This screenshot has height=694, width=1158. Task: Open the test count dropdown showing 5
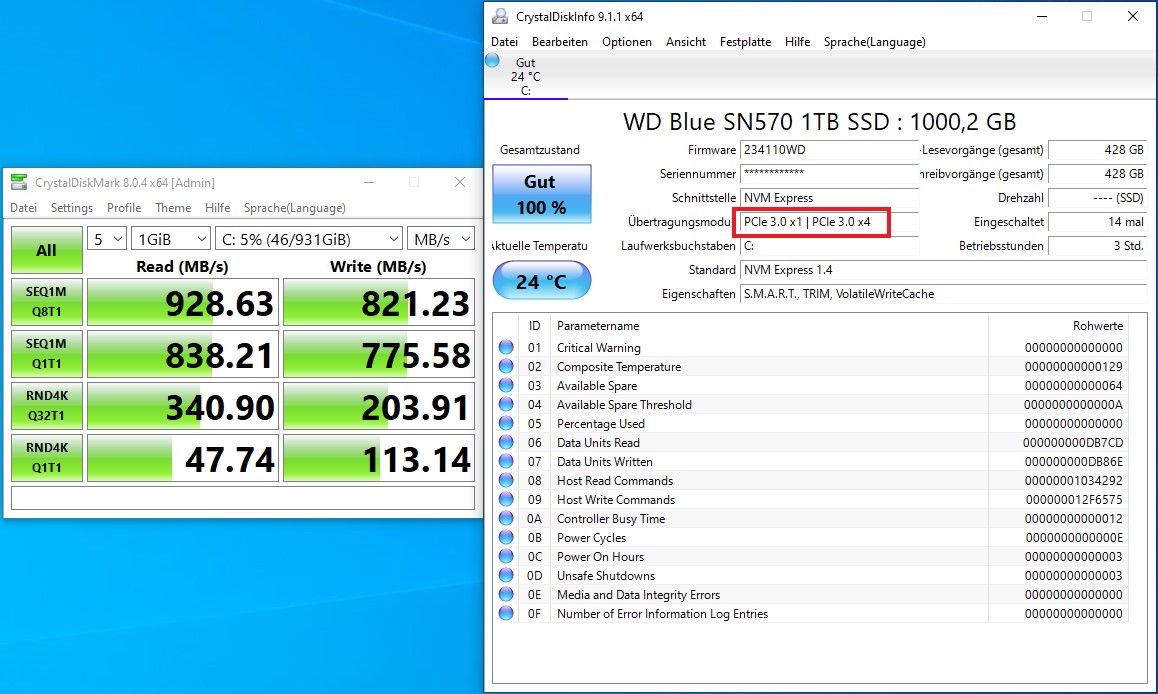point(107,239)
